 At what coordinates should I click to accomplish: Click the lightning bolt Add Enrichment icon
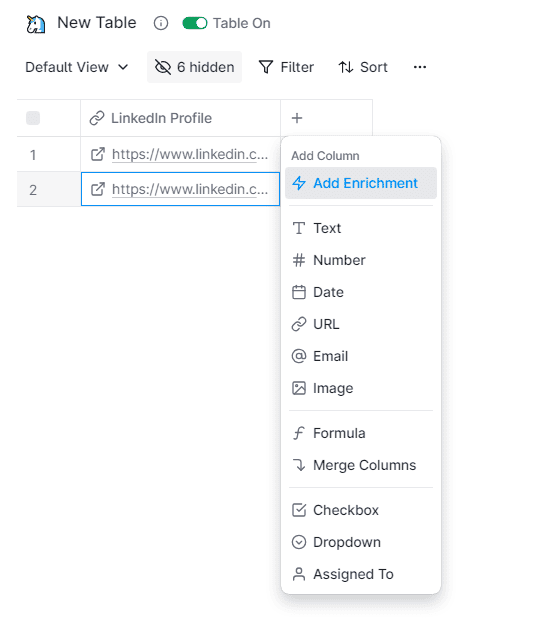click(299, 183)
